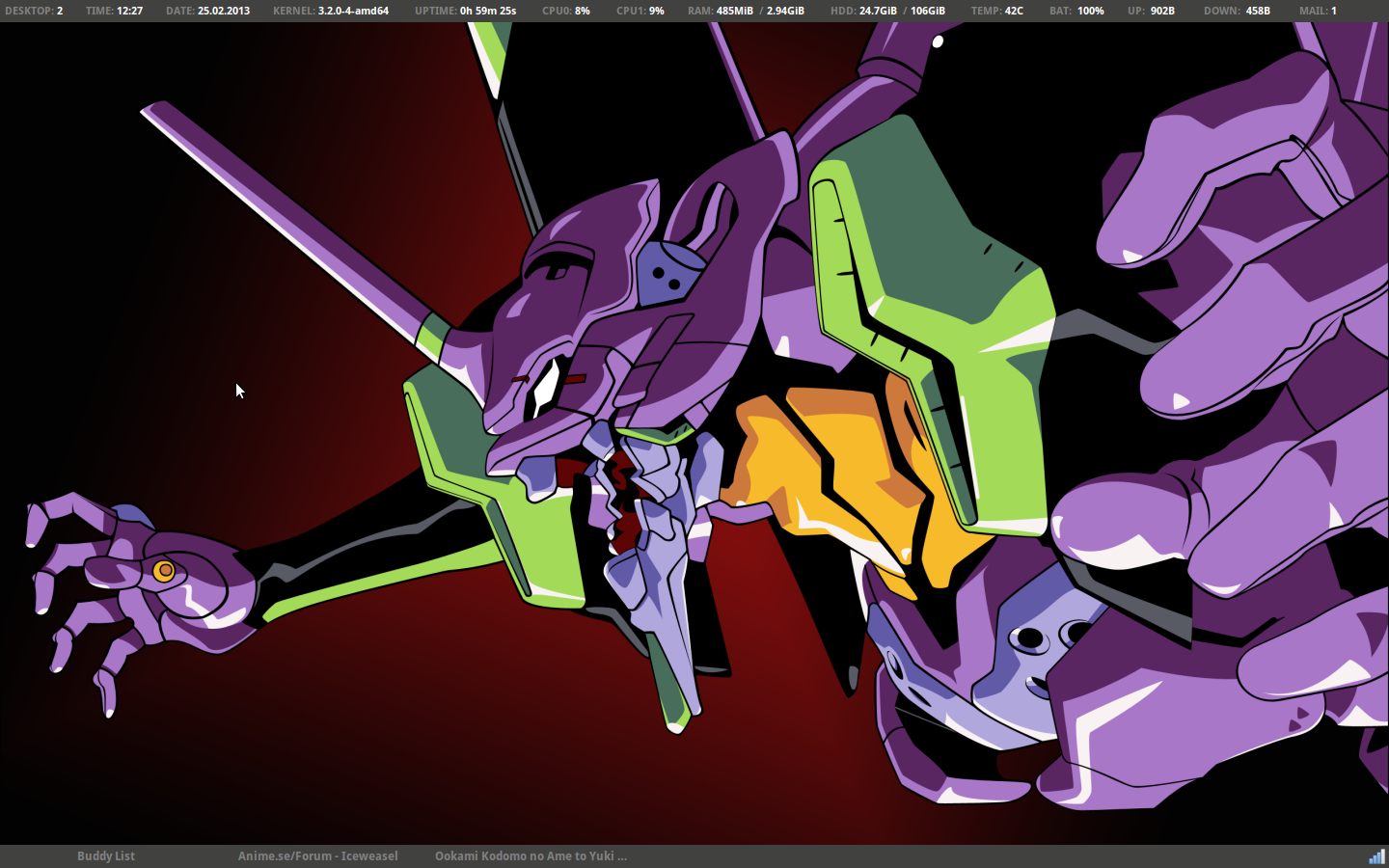Click the BAT: 100% readout
The height and width of the screenshot is (868, 1389).
(1076, 11)
